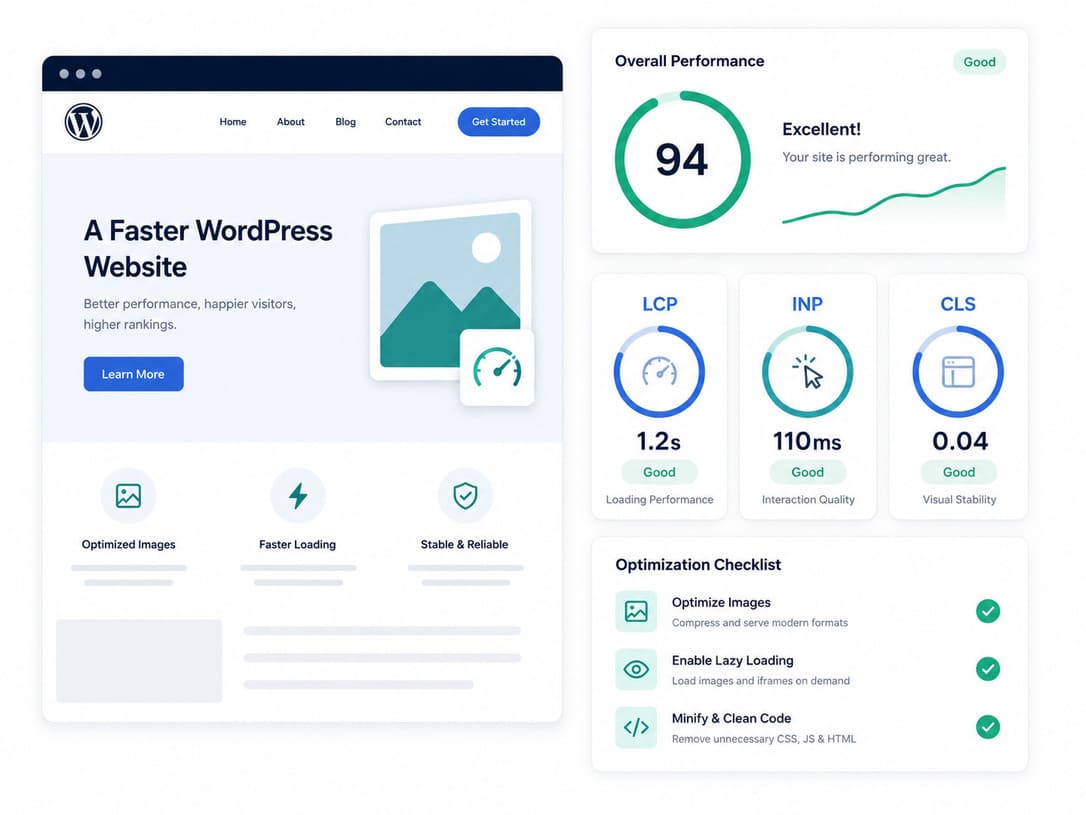Screen dimensions: 1086x815
Task: Click the Interaction Quality caption
Action: (x=808, y=499)
